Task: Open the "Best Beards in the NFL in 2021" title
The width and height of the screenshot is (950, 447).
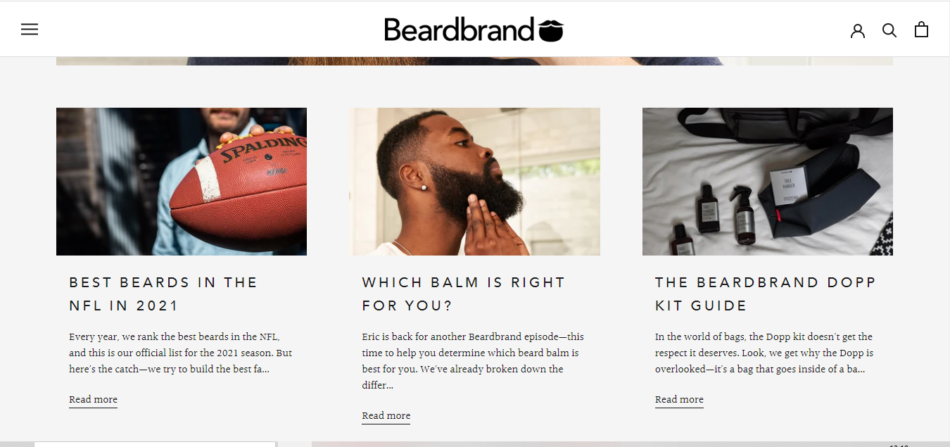Action: click(163, 294)
